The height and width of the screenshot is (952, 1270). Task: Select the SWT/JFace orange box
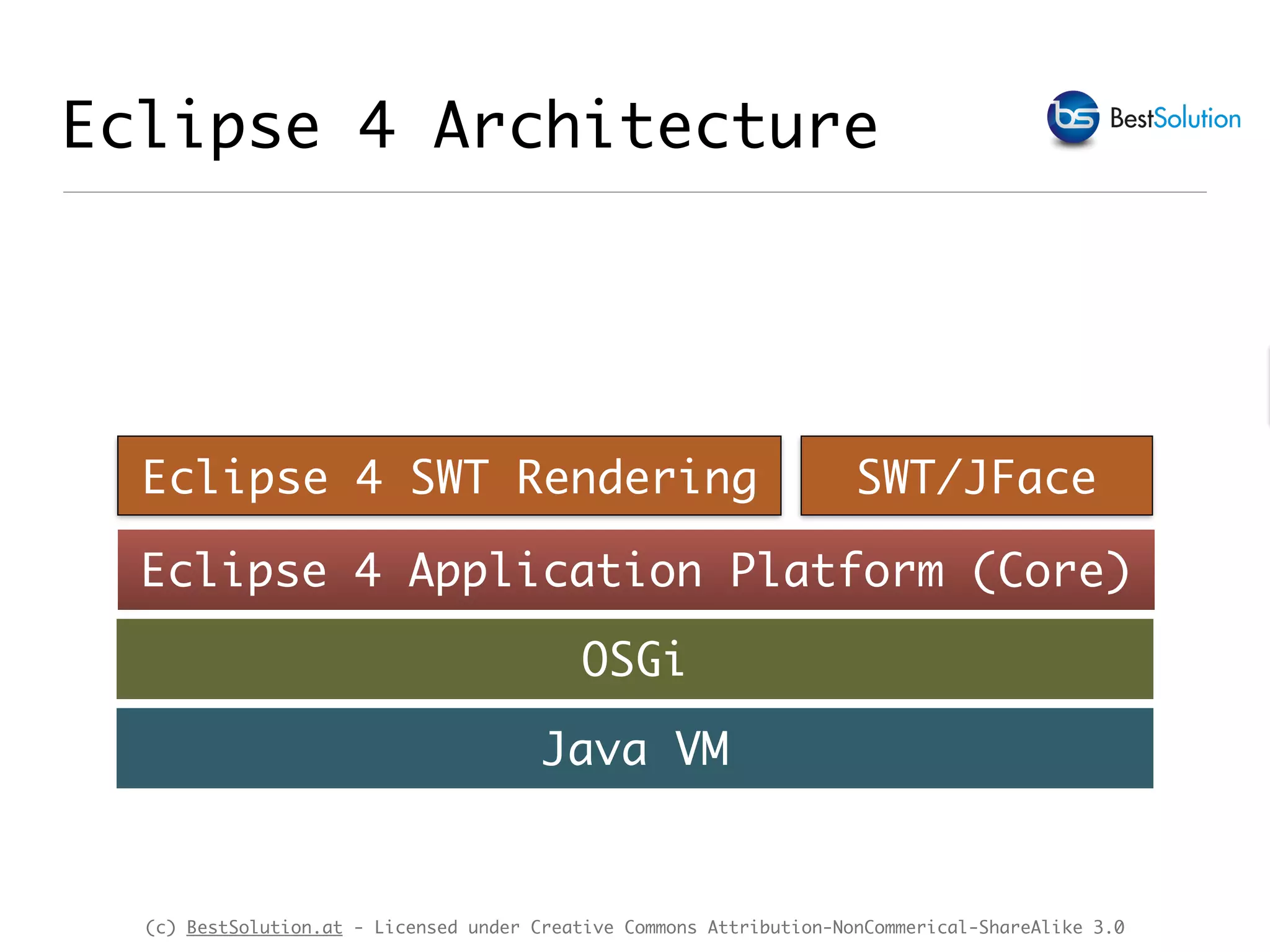click(976, 476)
